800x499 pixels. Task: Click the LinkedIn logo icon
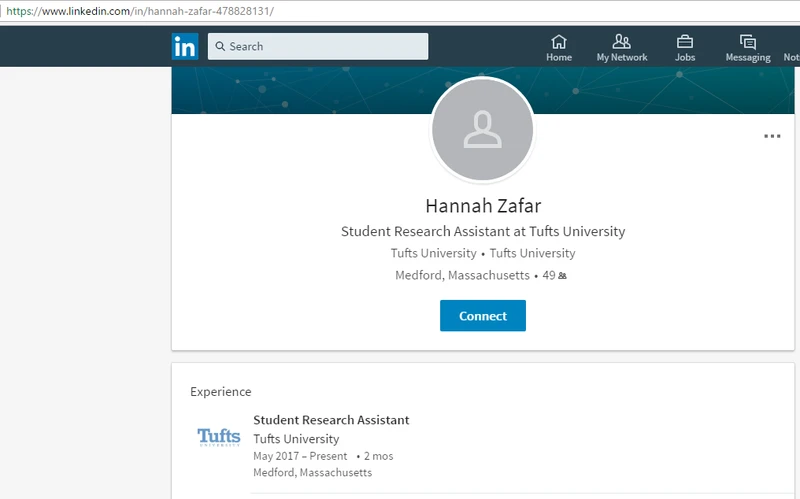tap(185, 46)
